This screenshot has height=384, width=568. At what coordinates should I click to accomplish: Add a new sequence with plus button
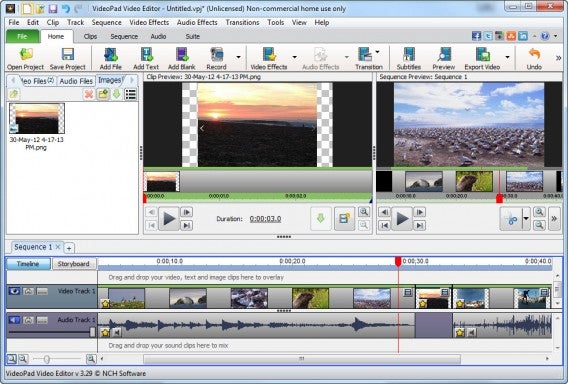pos(69,248)
